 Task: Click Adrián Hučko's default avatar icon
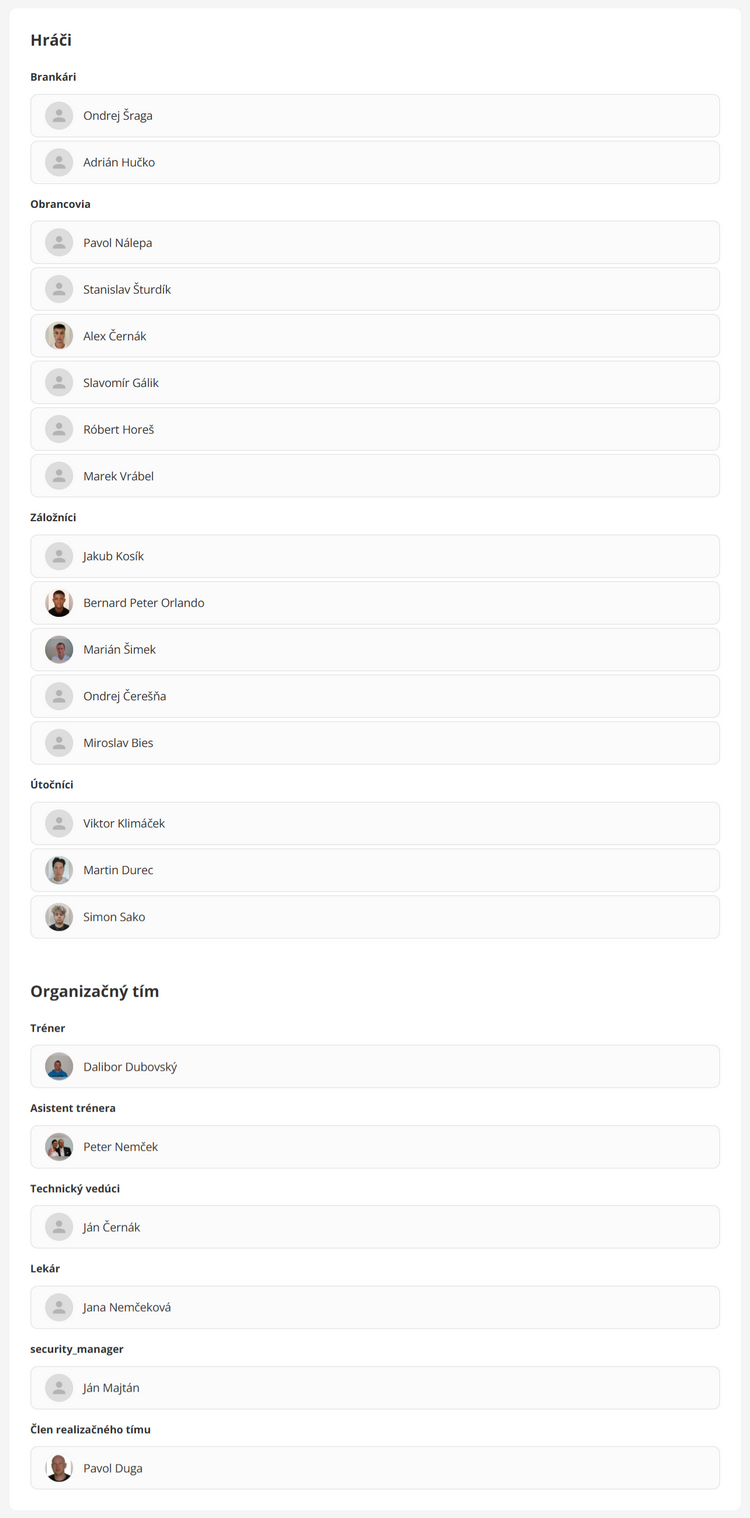59,162
